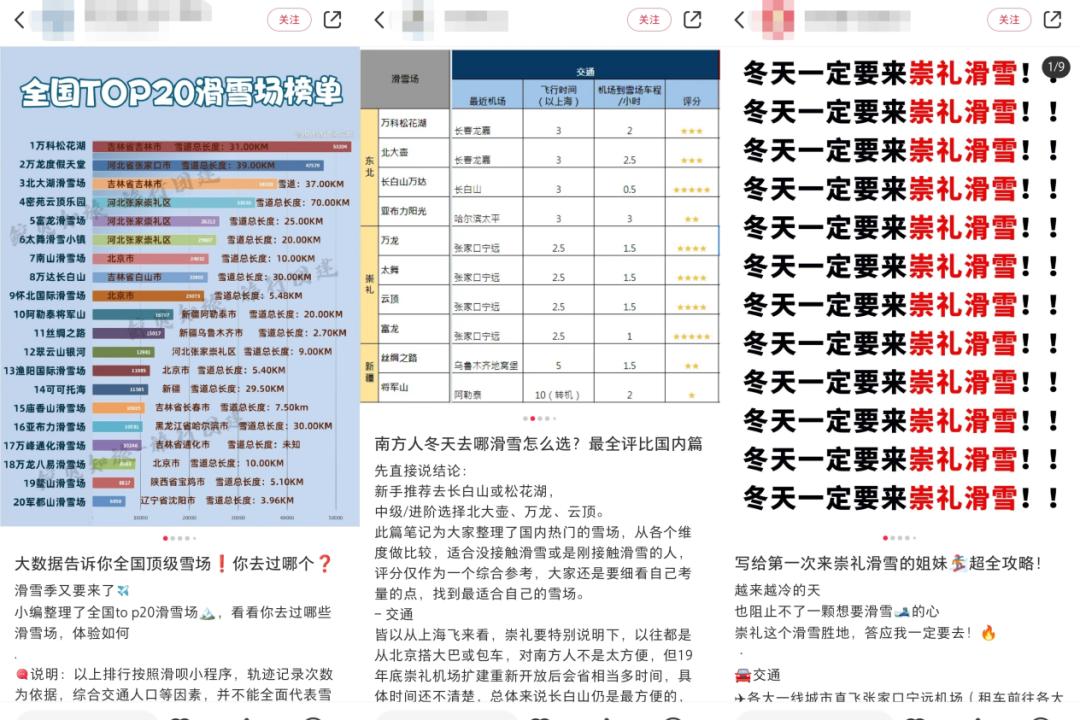Click the – 交通 subheading in the 南方人 post
The height and width of the screenshot is (720, 1080).
pos(394,614)
